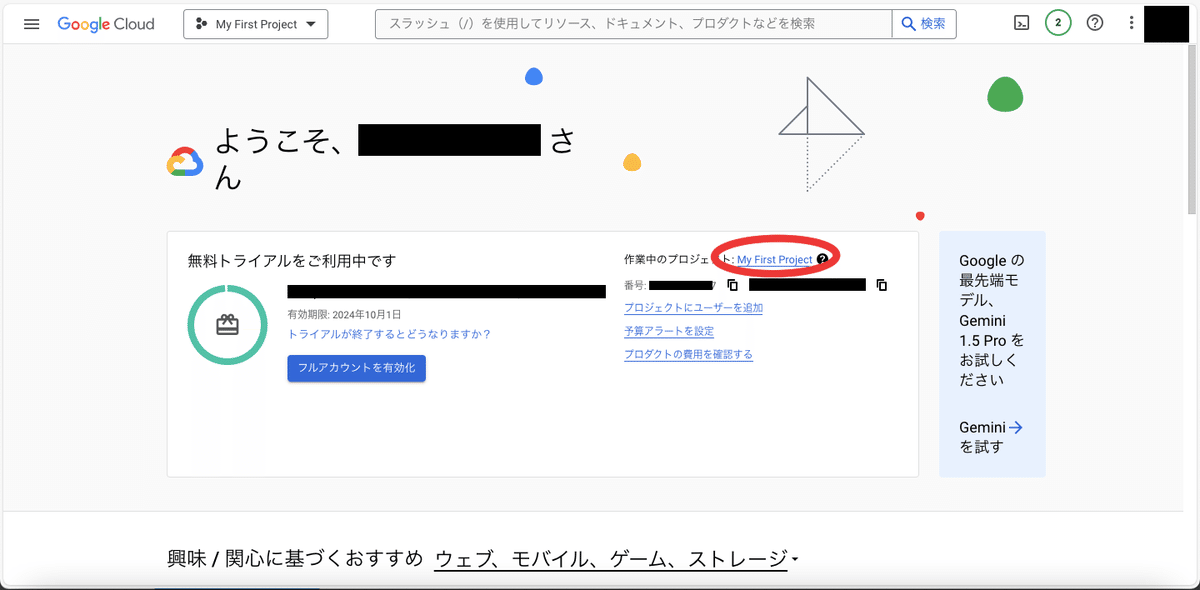The width and height of the screenshot is (1200, 590).
Task: Copy the project number
Action: (733, 285)
